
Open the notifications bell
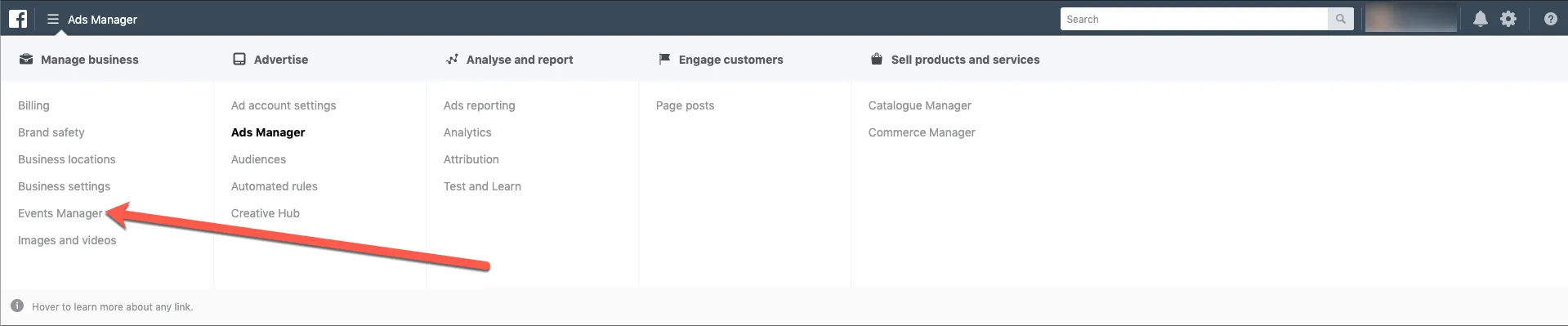1480,19
